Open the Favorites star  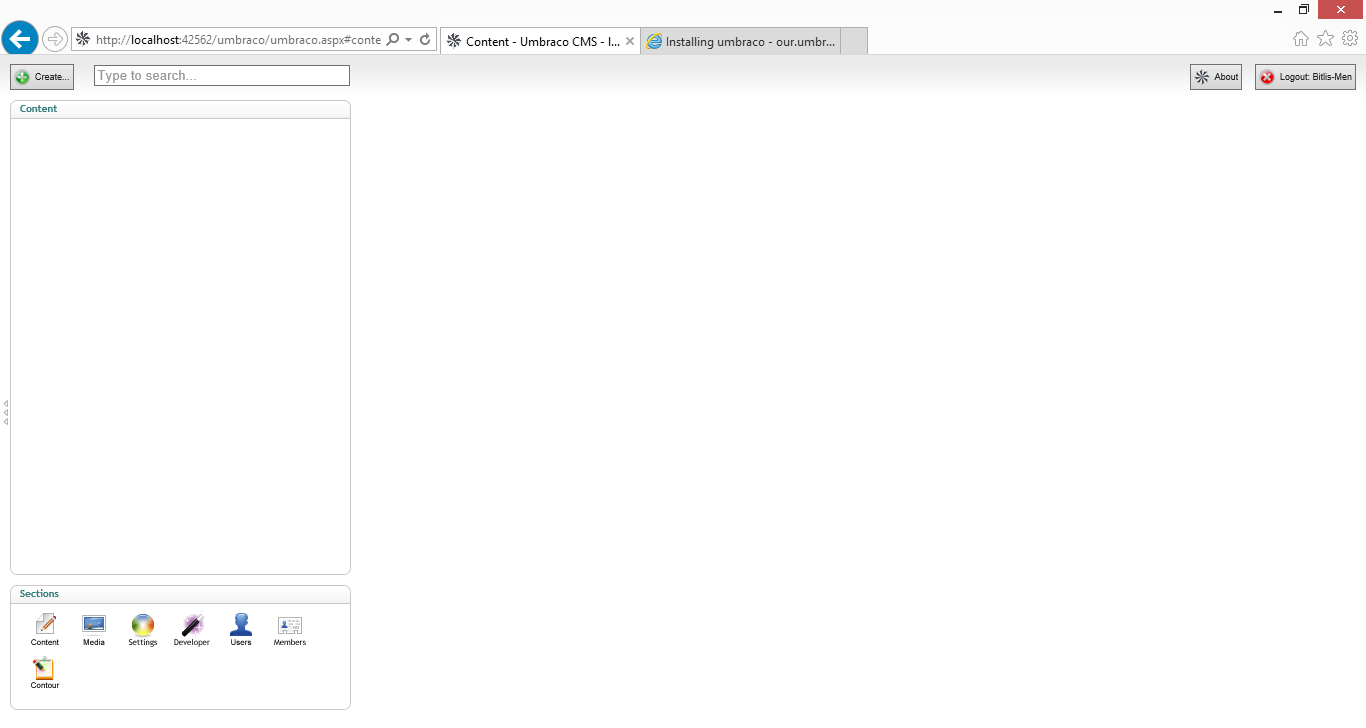(1326, 39)
